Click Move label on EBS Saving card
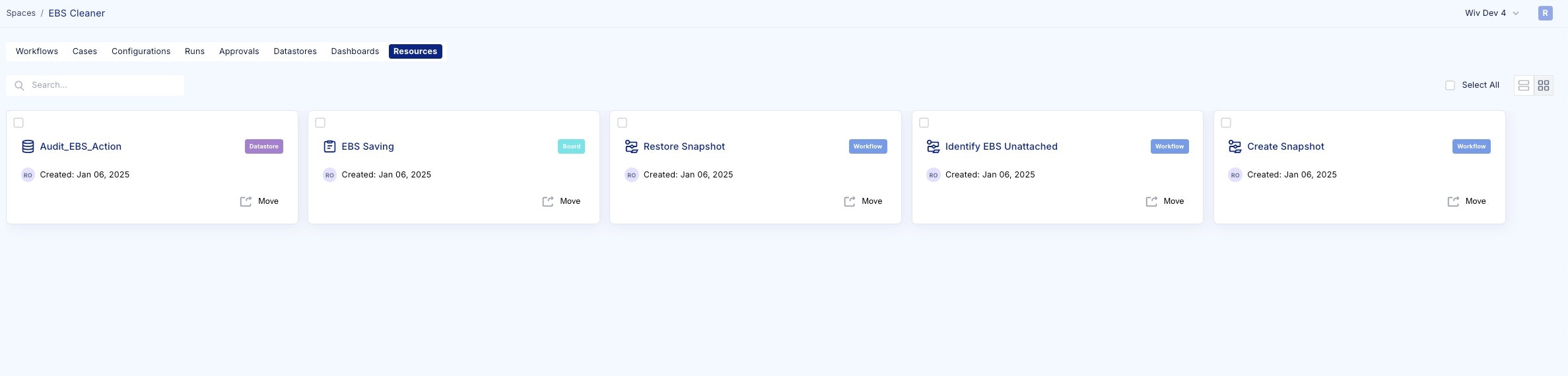Image resolution: width=1568 pixels, height=376 pixels. (x=570, y=201)
